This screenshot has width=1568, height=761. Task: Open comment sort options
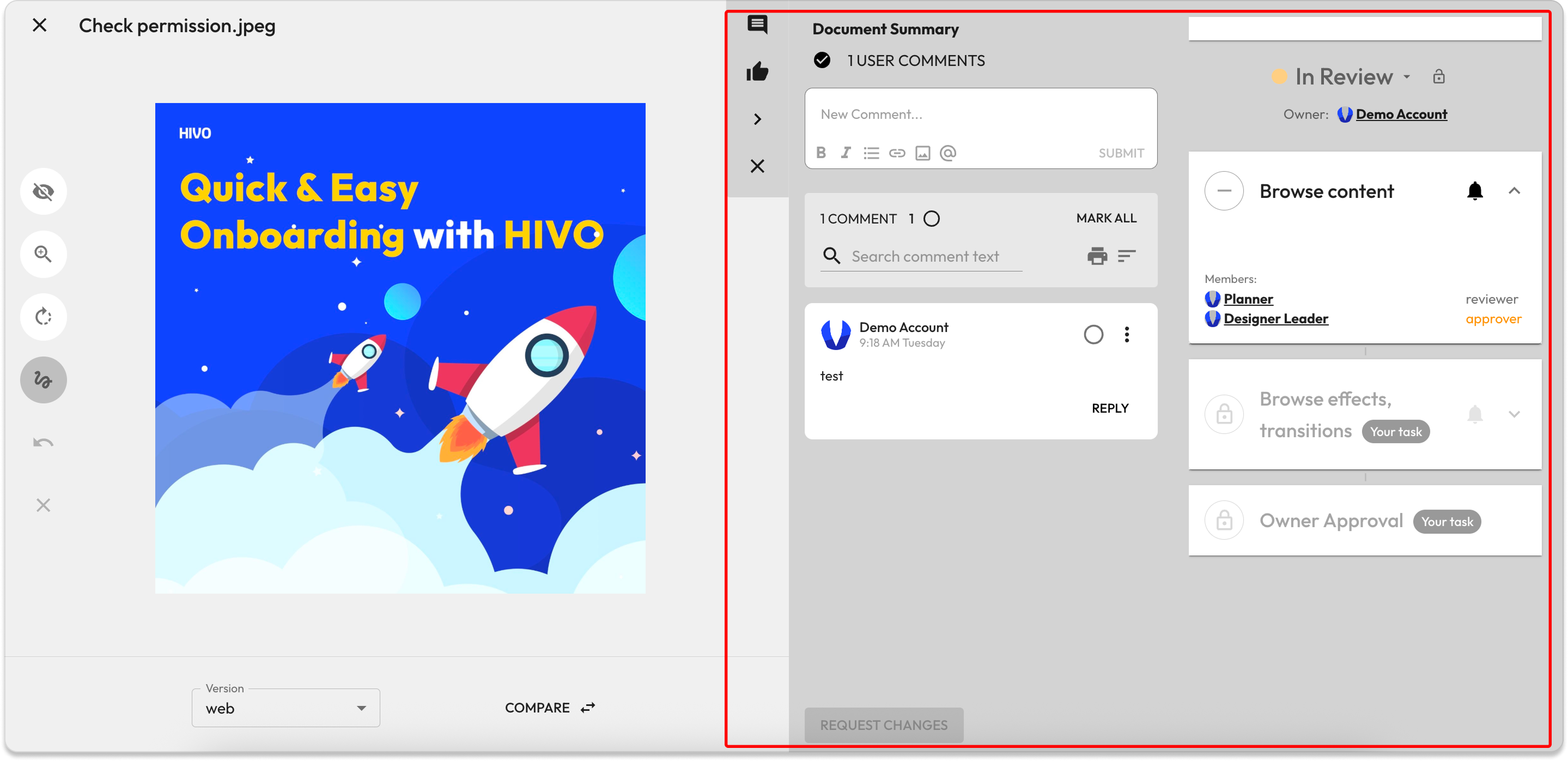[x=1127, y=256]
